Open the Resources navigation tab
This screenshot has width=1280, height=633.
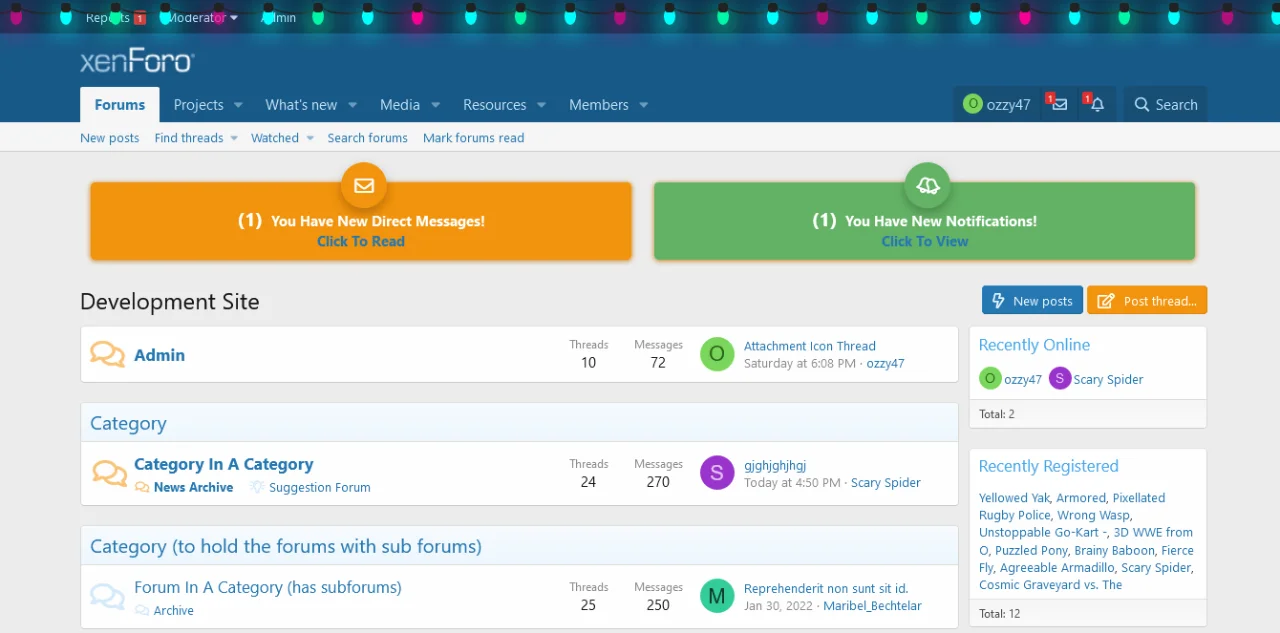(494, 105)
